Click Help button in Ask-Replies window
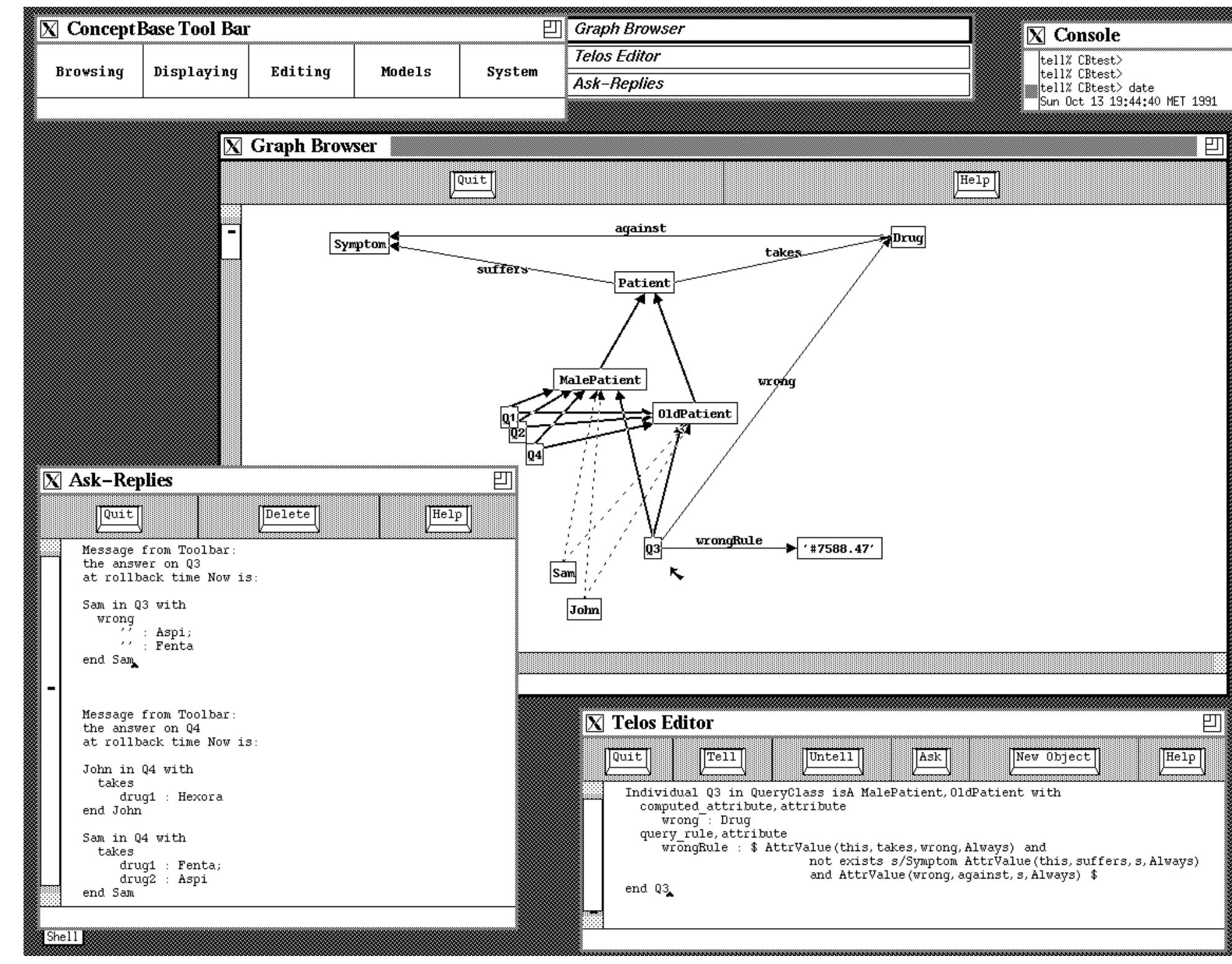 click(x=448, y=518)
